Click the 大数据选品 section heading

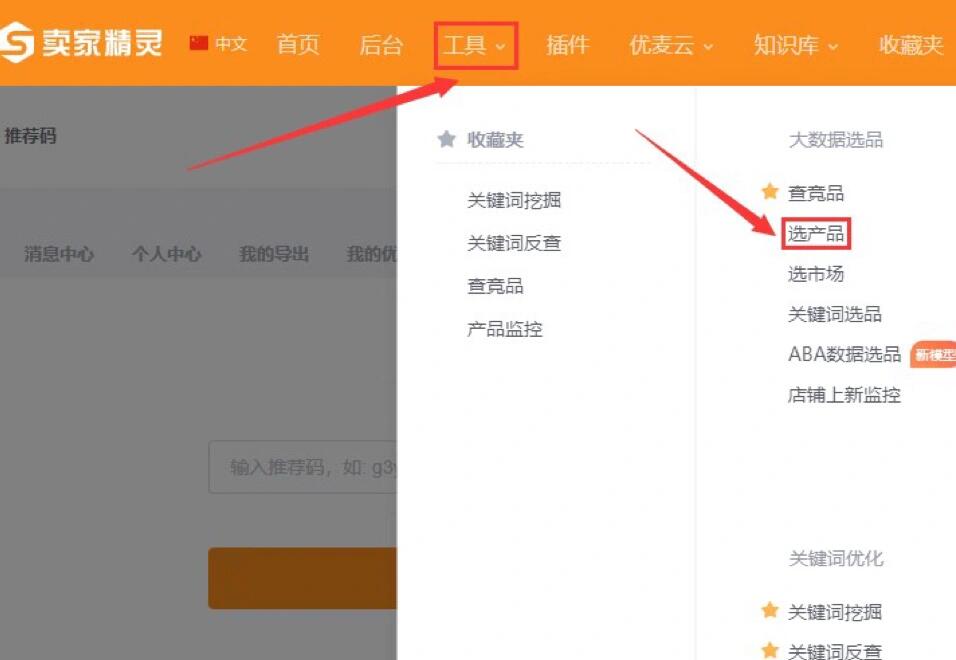coord(836,140)
